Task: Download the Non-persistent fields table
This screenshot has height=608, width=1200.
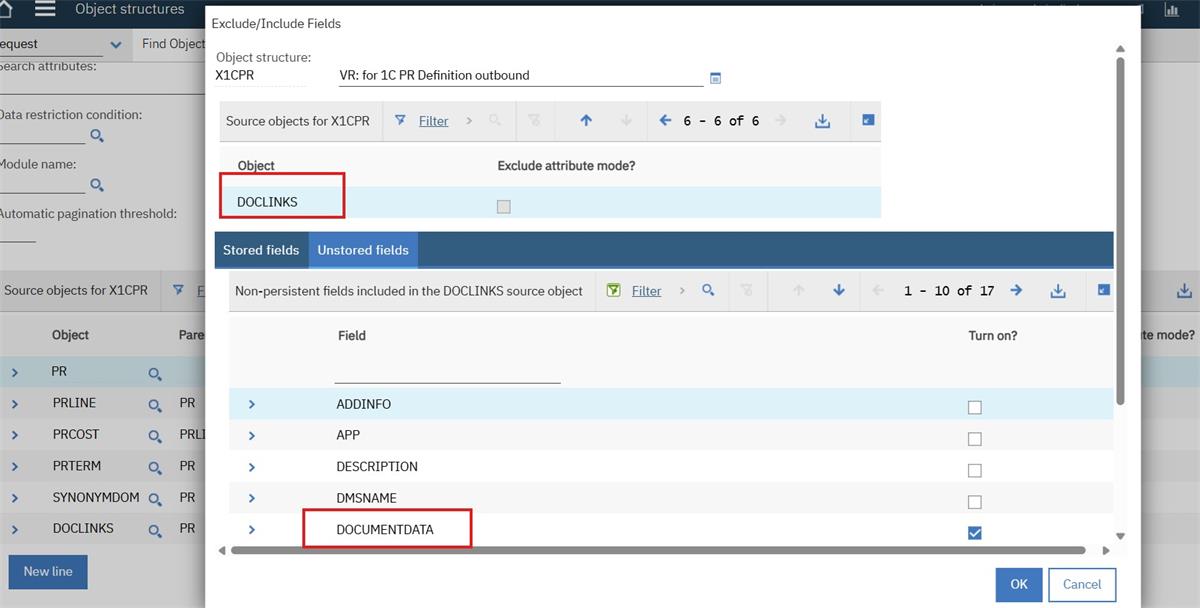Action: [x=1058, y=290]
